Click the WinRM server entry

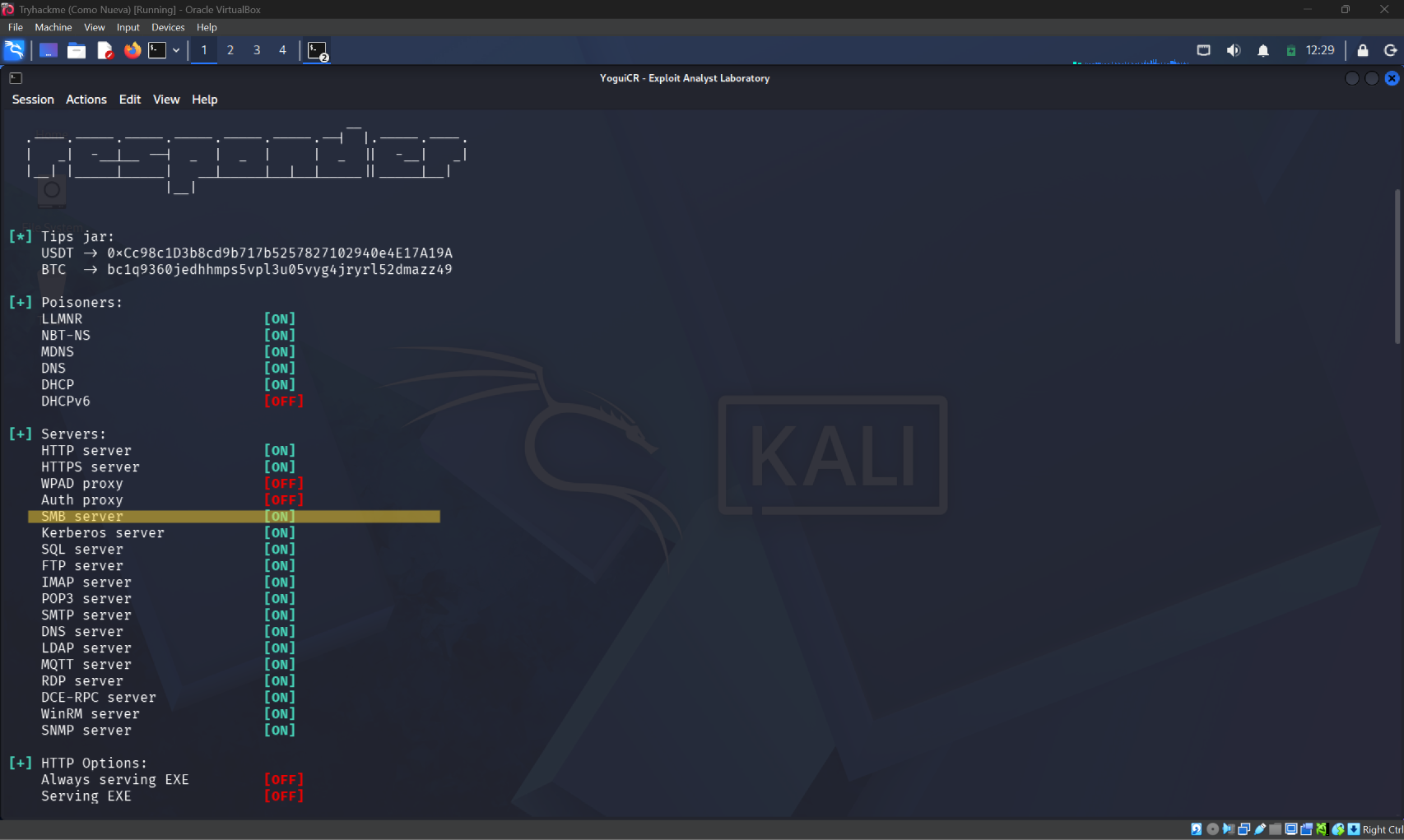click(x=91, y=714)
